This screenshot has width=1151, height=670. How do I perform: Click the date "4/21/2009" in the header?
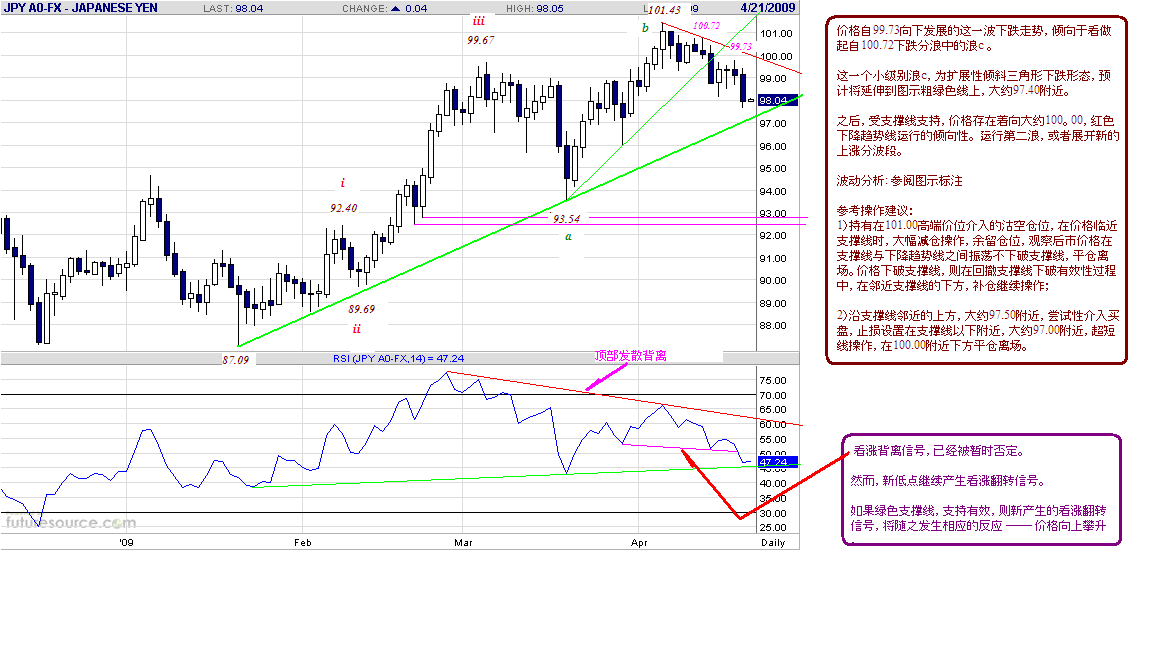pos(768,7)
